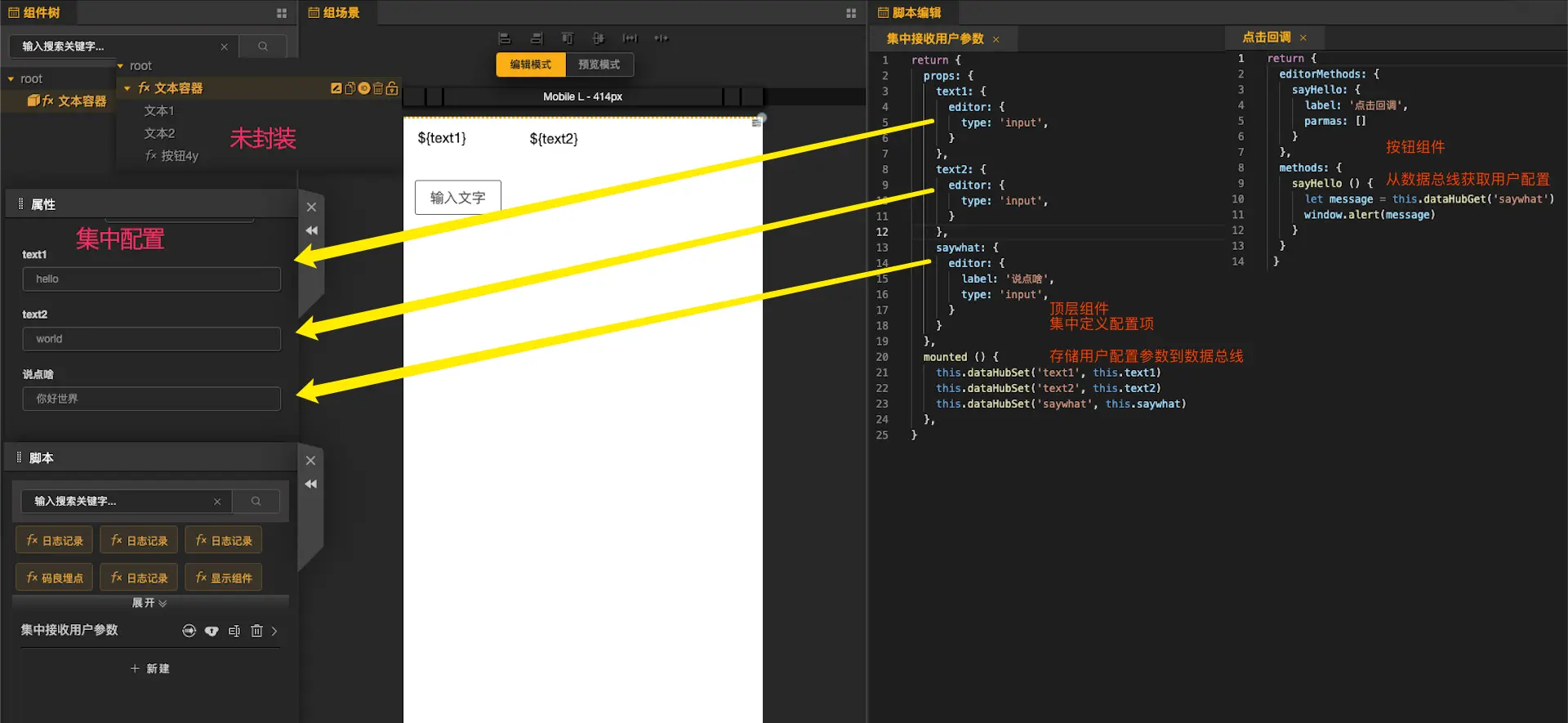Image resolution: width=1568 pixels, height=723 pixels.
Task: Click first 日志记录 button in top row
Action: pyautogui.click(x=55, y=540)
